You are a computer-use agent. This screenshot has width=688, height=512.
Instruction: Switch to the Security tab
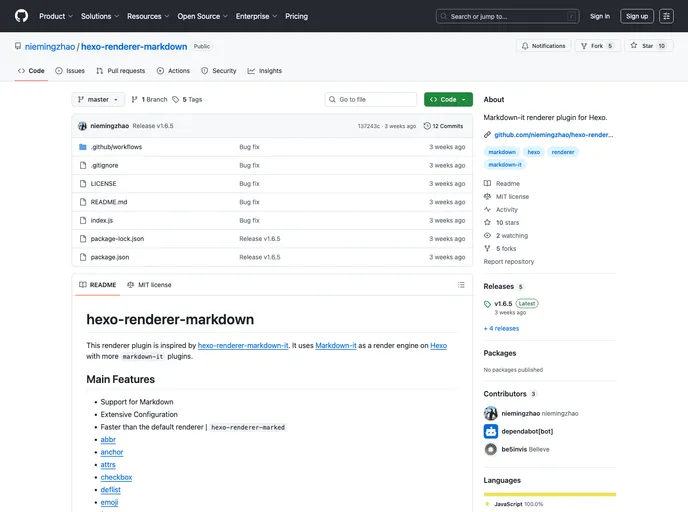pyautogui.click(x=219, y=71)
